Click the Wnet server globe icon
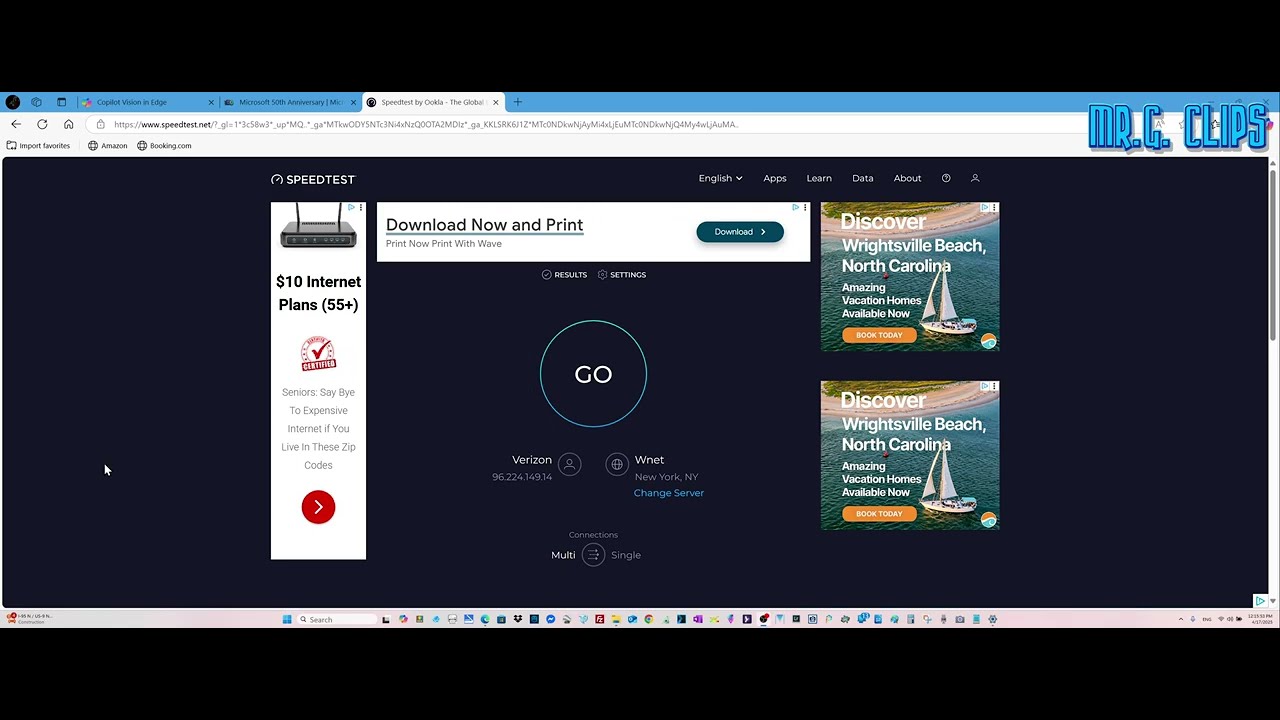The width and height of the screenshot is (1280, 720). tap(617, 464)
